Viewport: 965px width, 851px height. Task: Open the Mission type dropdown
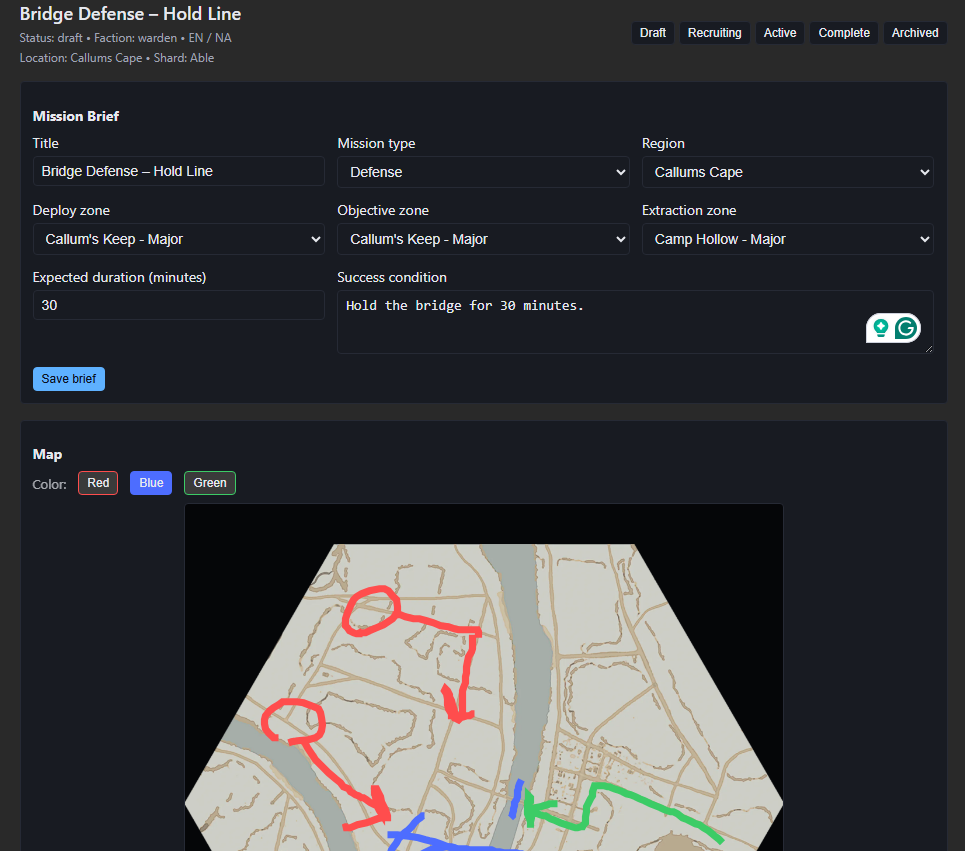(483, 171)
